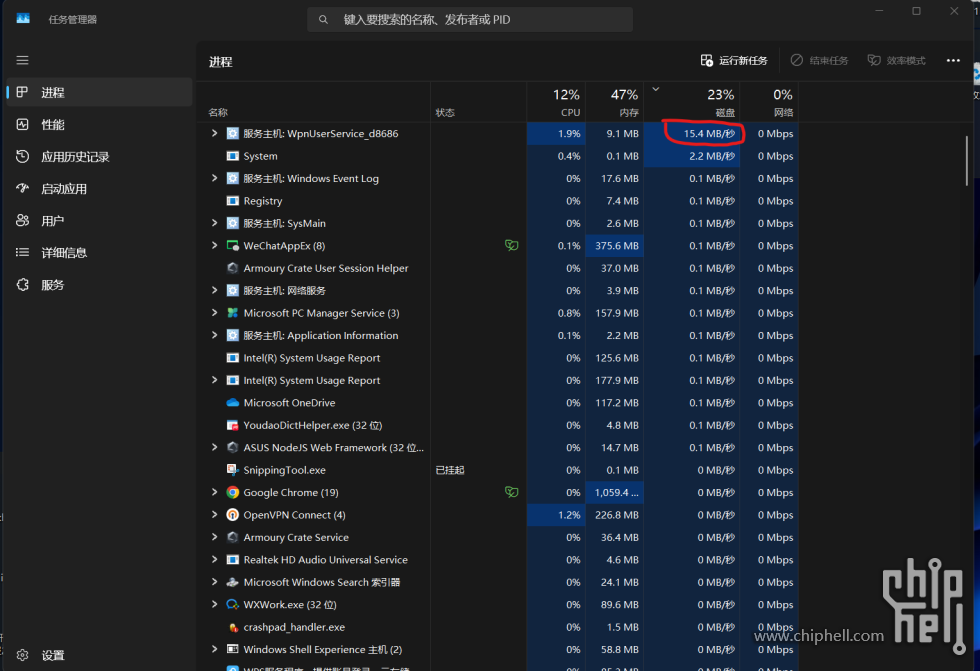Click the WeChatAppEx process icon
980x671 pixels.
click(x=232, y=246)
